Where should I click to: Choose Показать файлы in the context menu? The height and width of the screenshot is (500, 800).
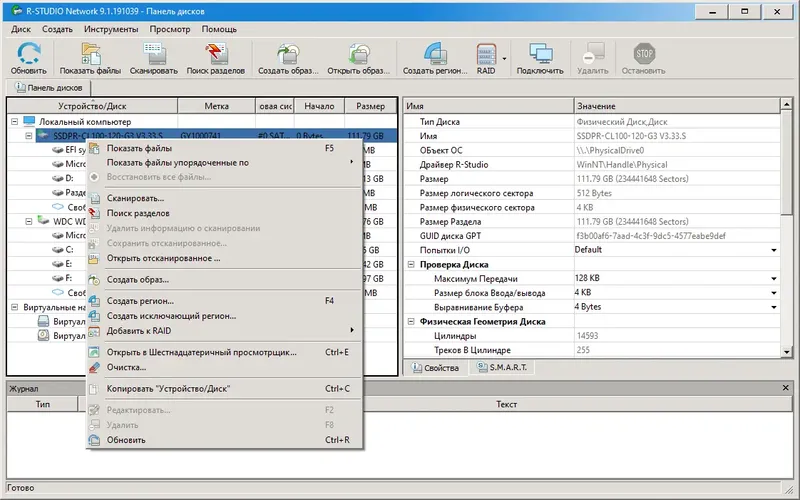click(224, 148)
